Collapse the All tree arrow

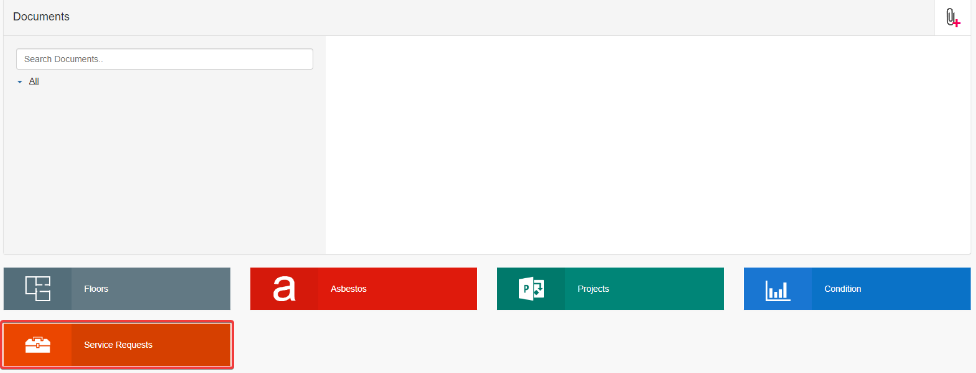pyautogui.click(x=20, y=82)
